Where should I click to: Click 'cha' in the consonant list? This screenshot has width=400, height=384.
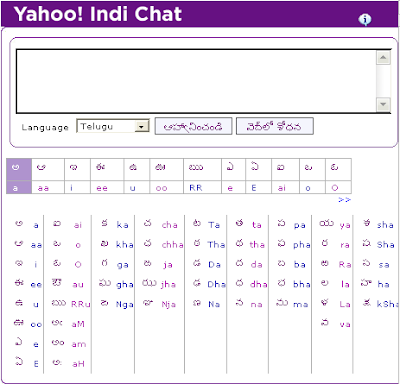(x=170, y=225)
